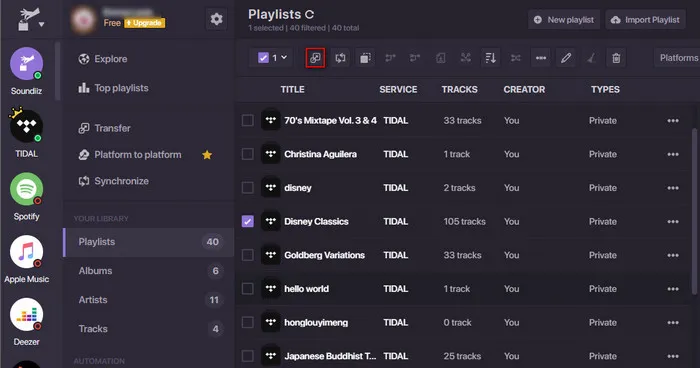700x368 pixels.
Task: Toggle the select-all checkbox in toolbar
Action: click(263, 58)
